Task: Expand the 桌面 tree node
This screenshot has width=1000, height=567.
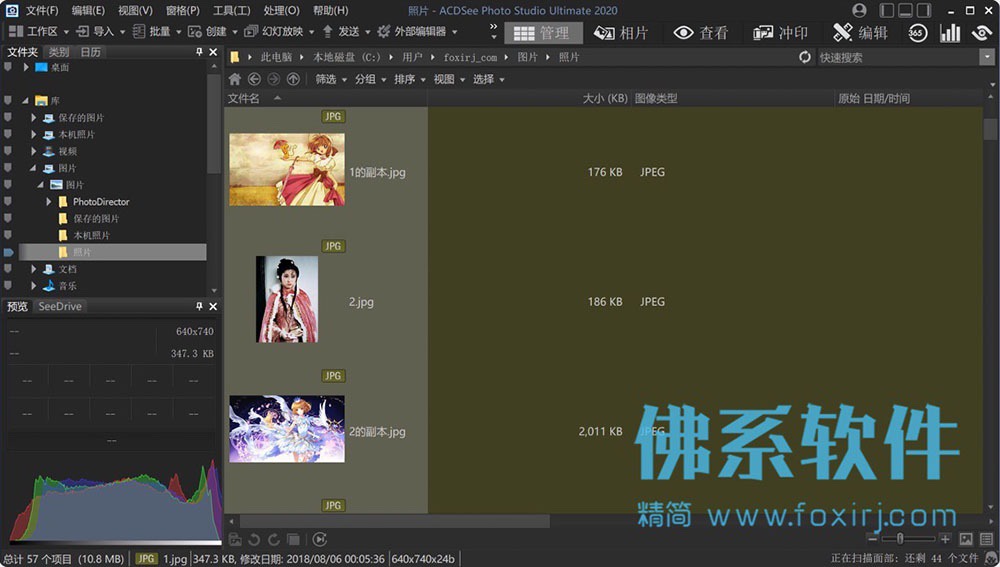Action: 26,67
